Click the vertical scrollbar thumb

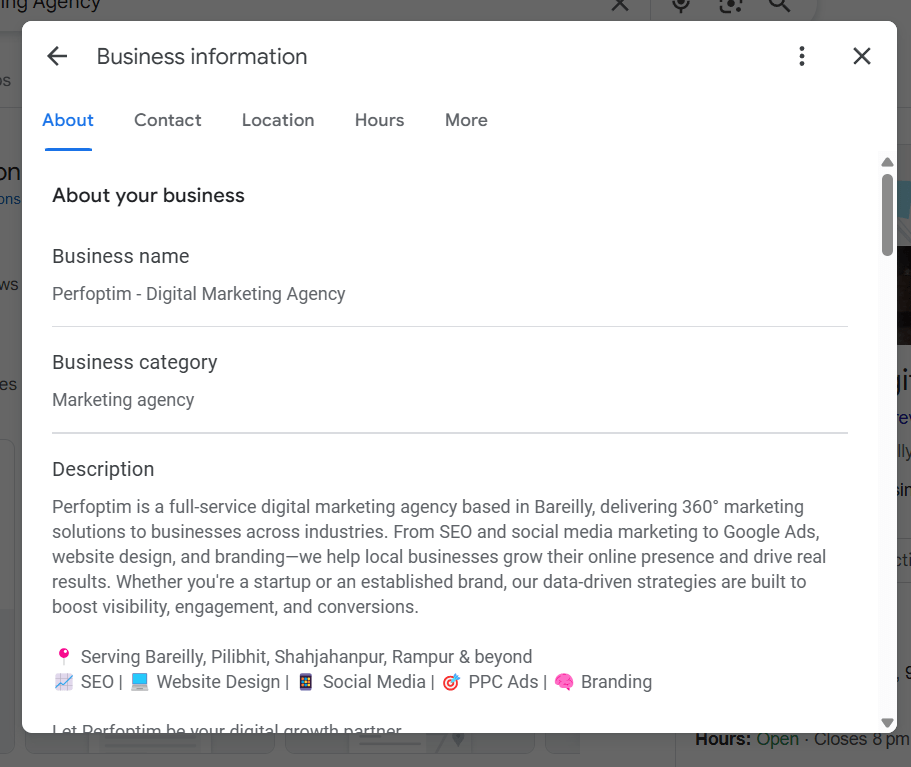point(887,214)
